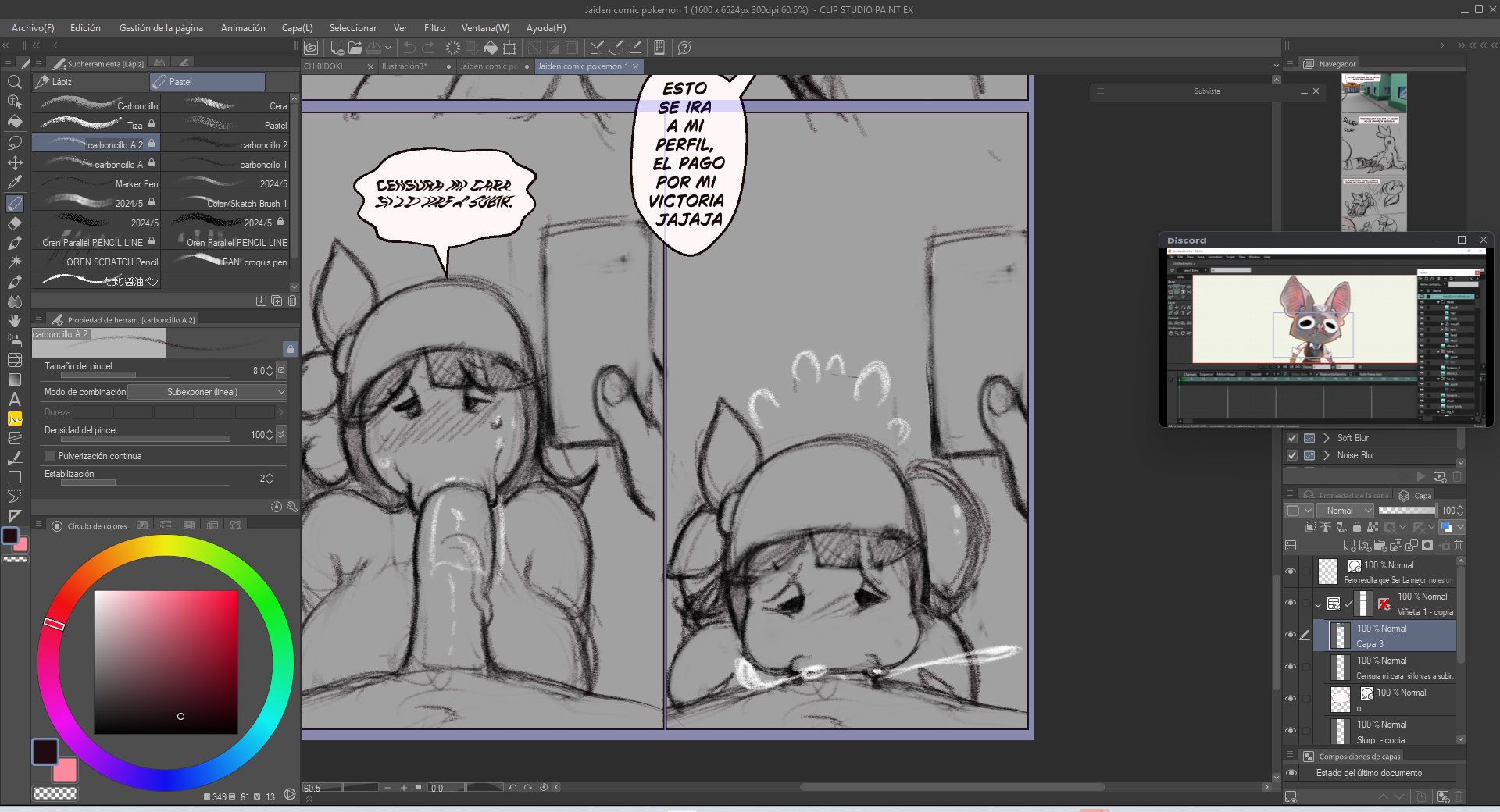Screen dimensions: 1500x812
Task: Select the Gradient tool
Action: click(x=14, y=379)
